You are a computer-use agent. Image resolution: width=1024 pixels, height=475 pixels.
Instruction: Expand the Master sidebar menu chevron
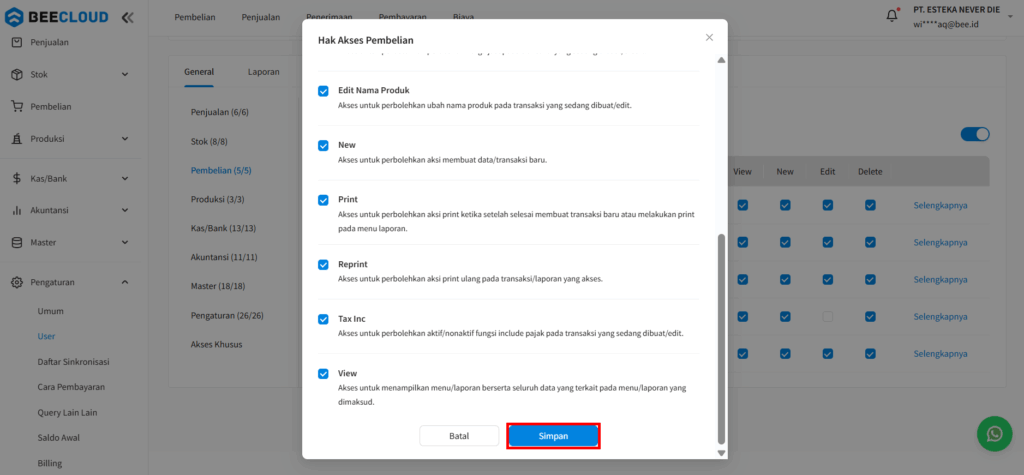[125, 243]
